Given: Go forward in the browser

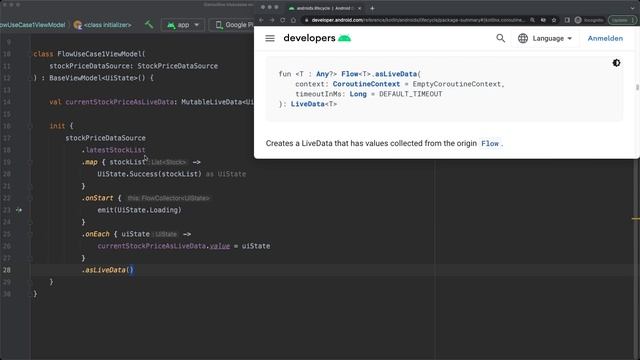Looking at the screenshot, I should 272,20.
